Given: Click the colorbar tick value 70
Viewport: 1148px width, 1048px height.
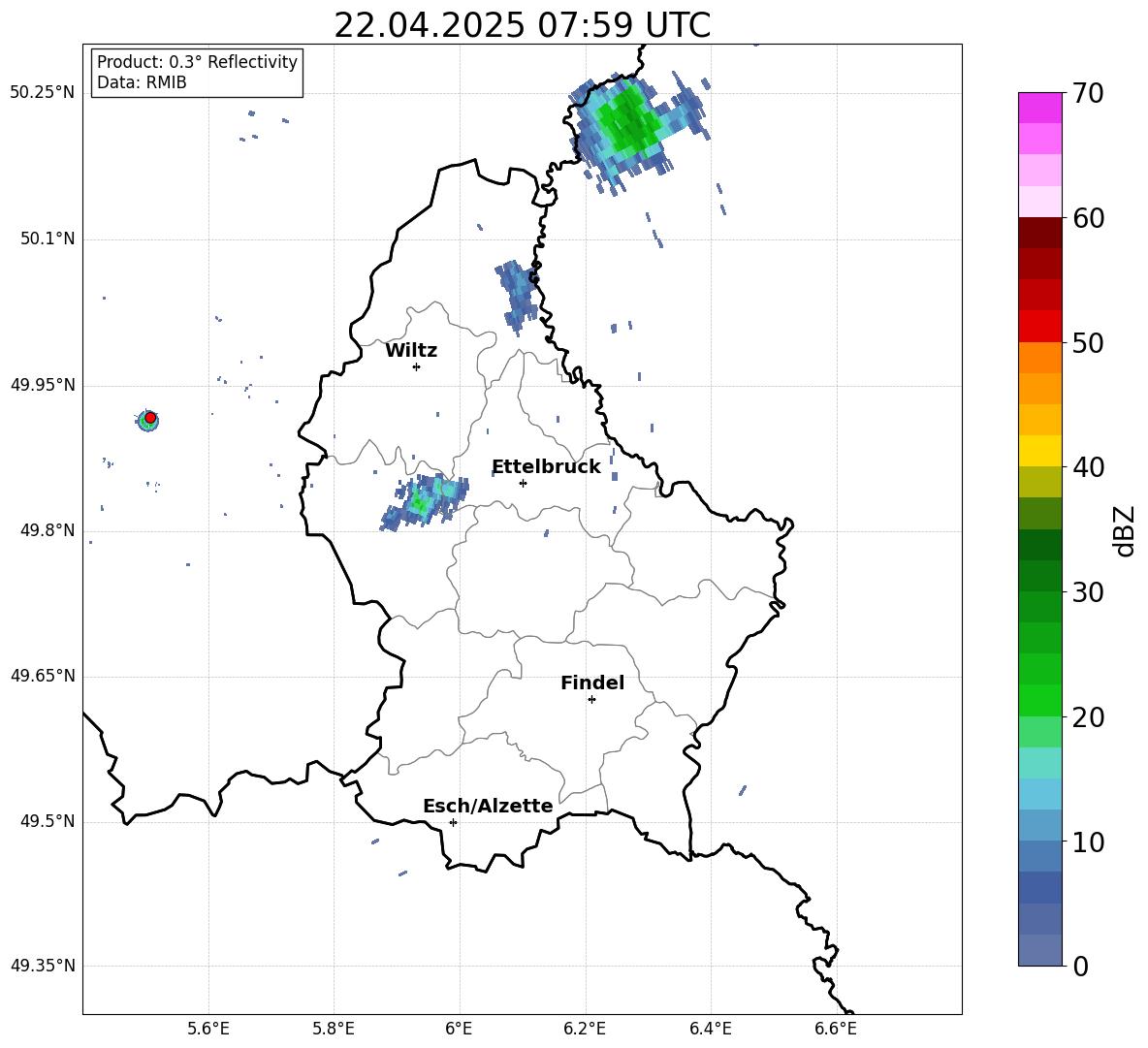Looking at the screenshot, I should point(1088,93).
